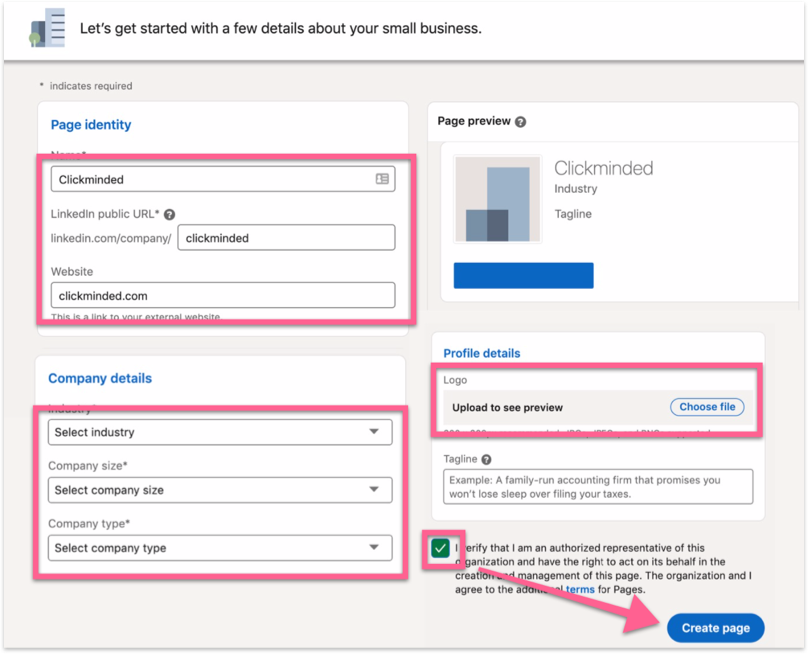
Task: Click the Company size* label
Action: click(88, 466)
